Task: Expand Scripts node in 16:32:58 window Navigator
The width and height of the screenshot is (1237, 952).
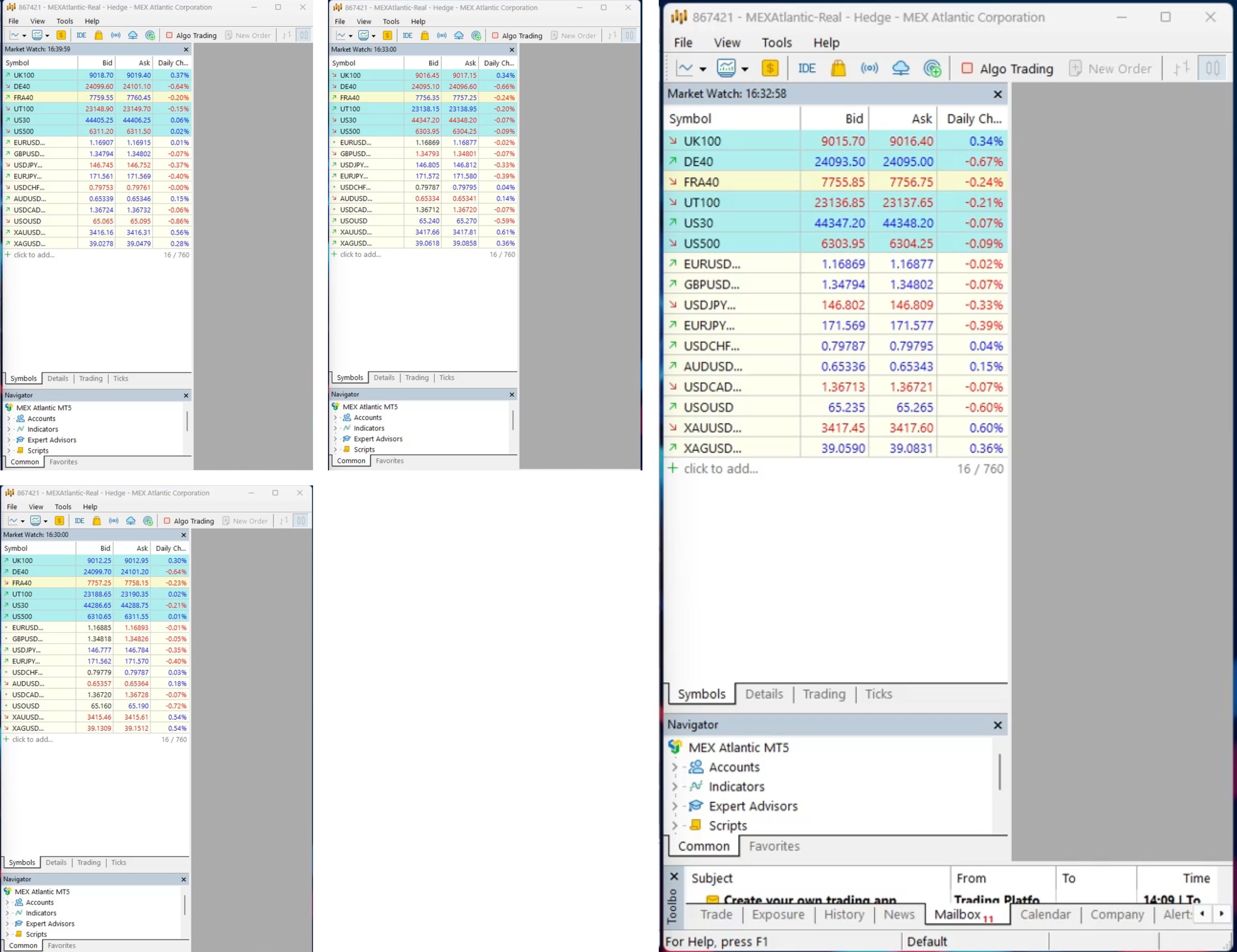Action: pos(674,826)
